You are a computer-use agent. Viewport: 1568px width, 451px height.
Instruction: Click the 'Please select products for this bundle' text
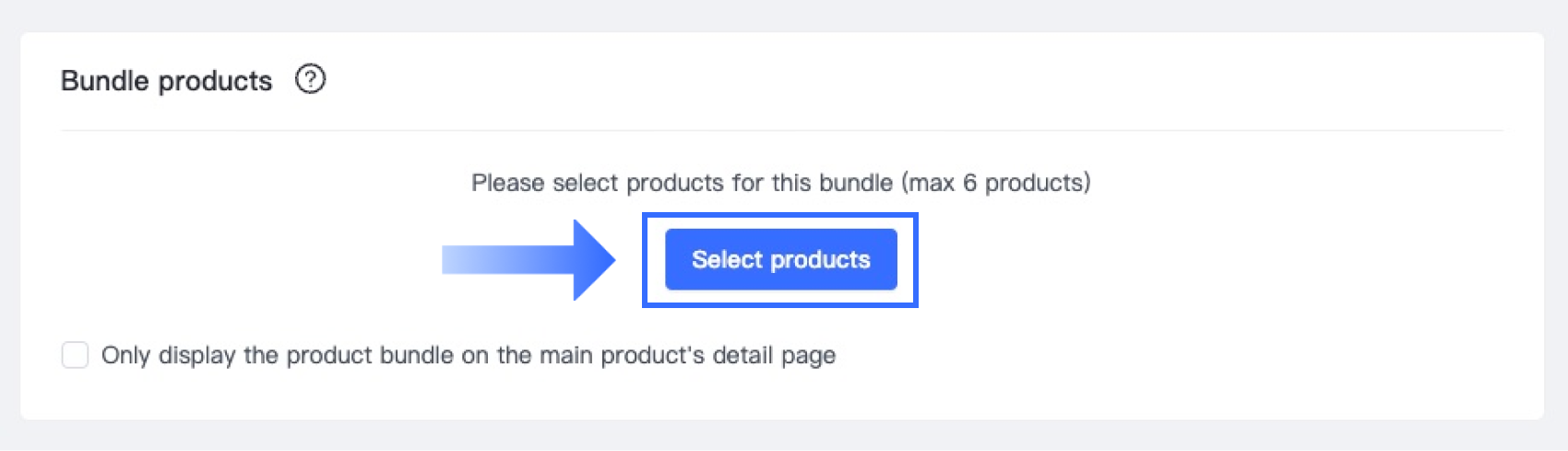click(682, 183)
